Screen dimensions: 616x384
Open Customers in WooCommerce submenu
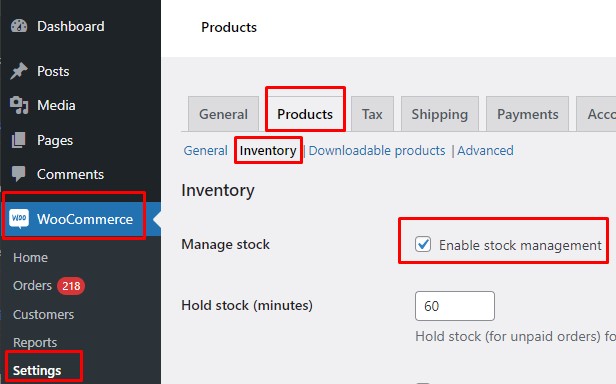(x=43, y=314)
